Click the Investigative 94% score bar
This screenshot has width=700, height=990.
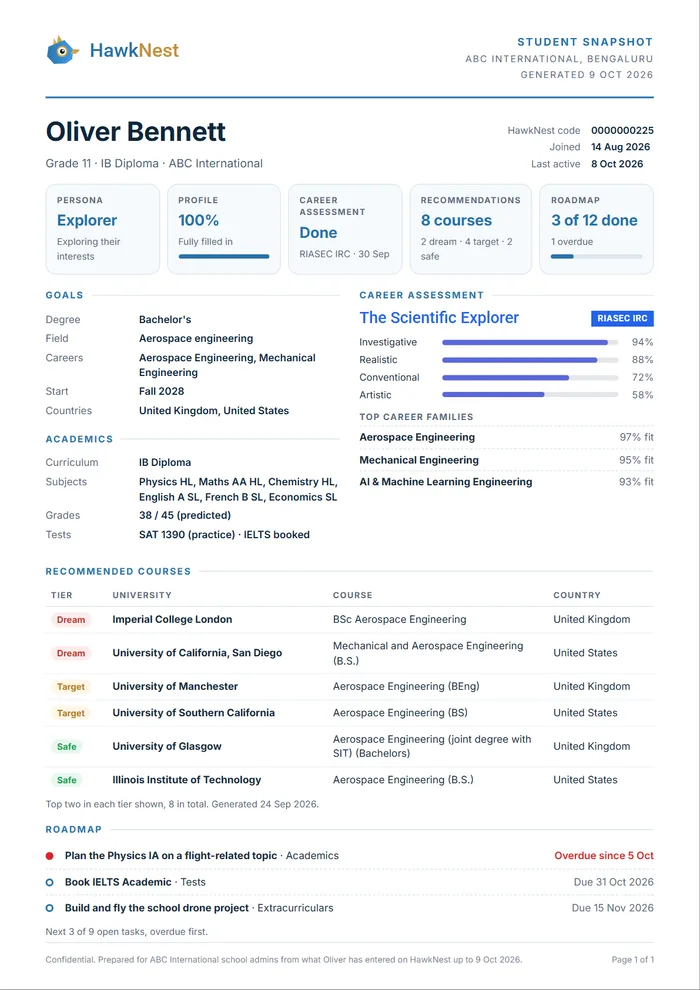click(530, 342)
